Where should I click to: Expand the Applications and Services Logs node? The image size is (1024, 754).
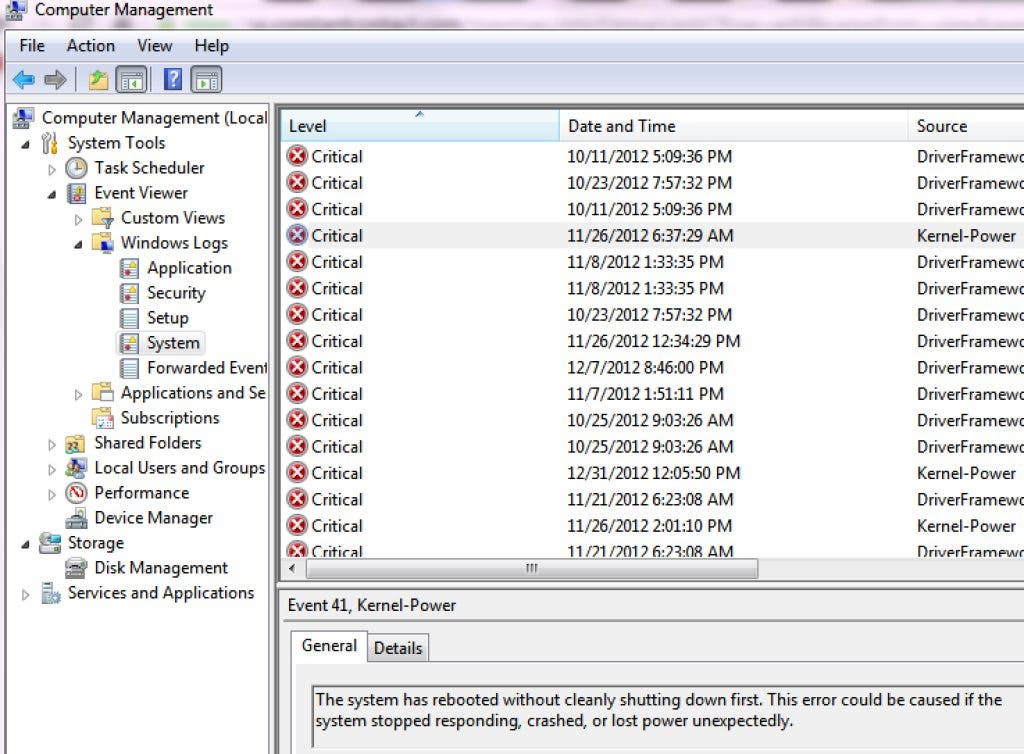point(78,394)
